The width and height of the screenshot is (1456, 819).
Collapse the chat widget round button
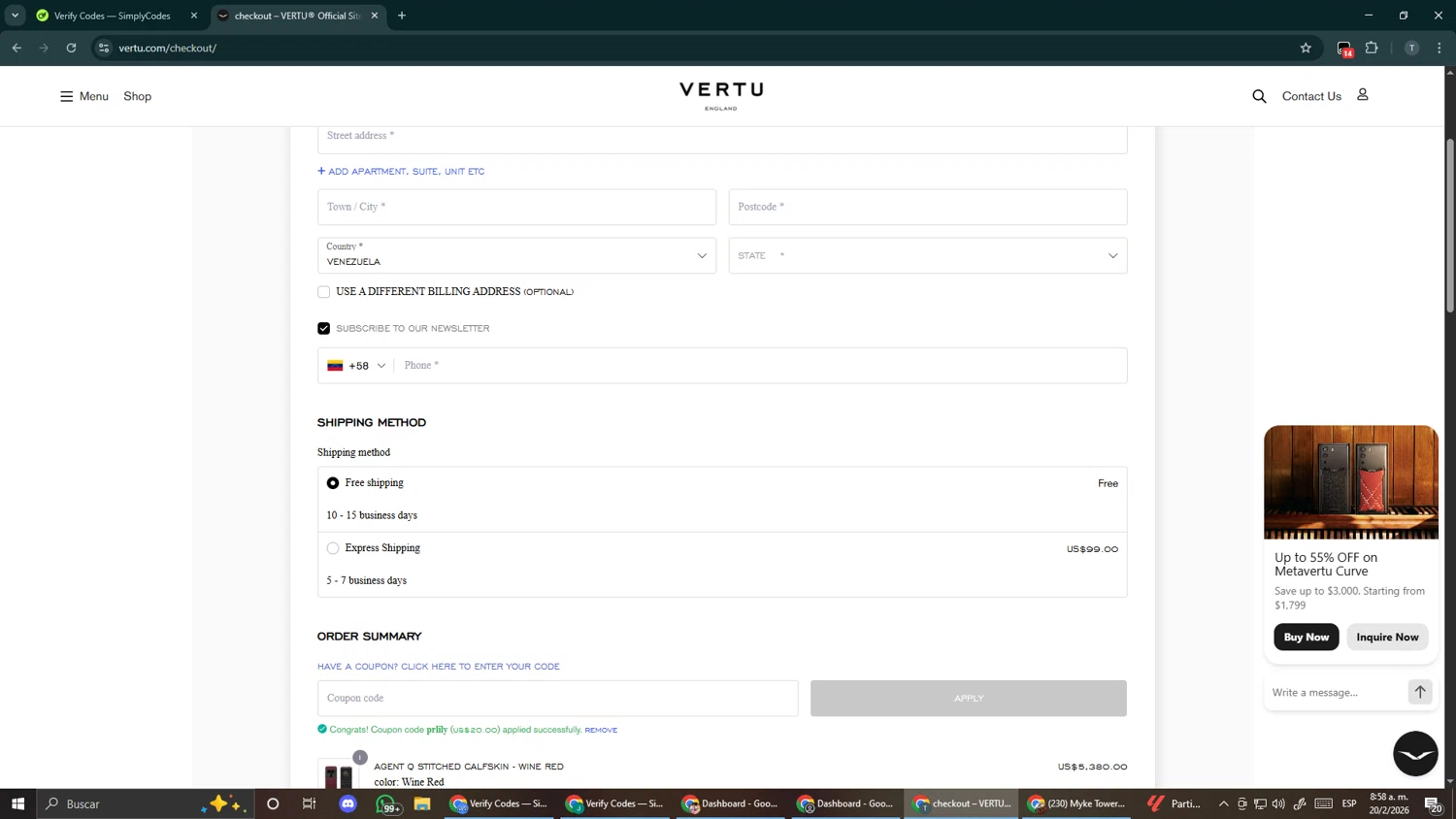pyautogui.click(x=1415, y=754)
